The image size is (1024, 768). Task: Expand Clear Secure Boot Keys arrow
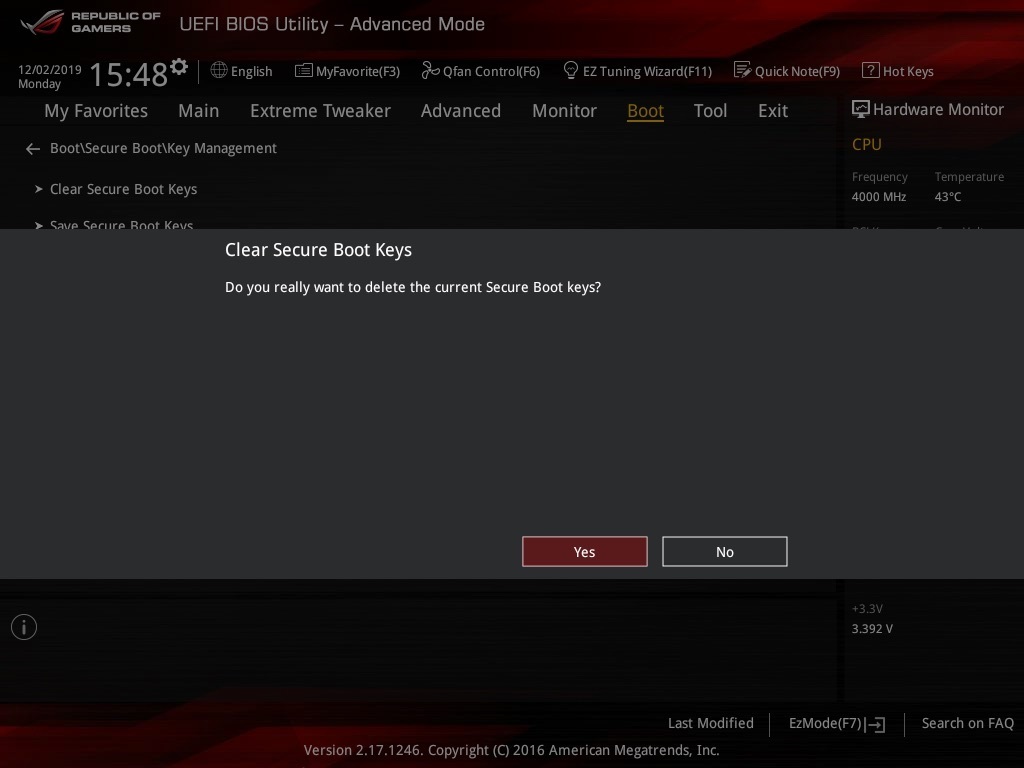pyautogui.click(x=39, y=189)
